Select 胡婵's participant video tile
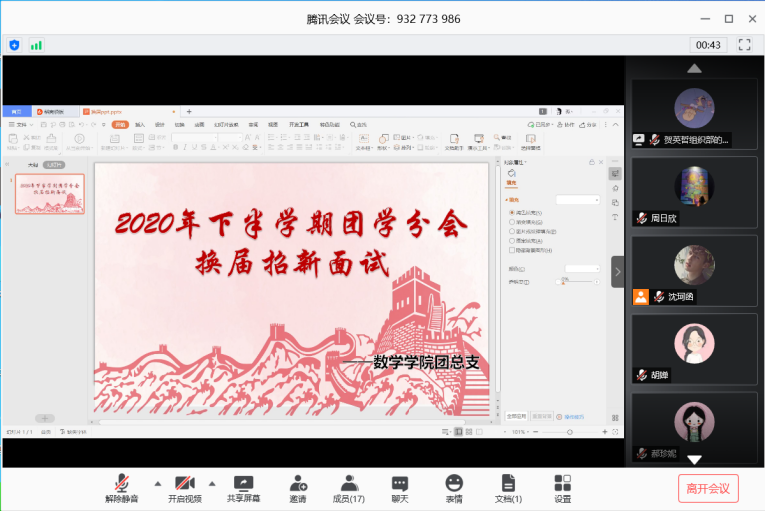The image size is (765, 511). coord(694,348)
